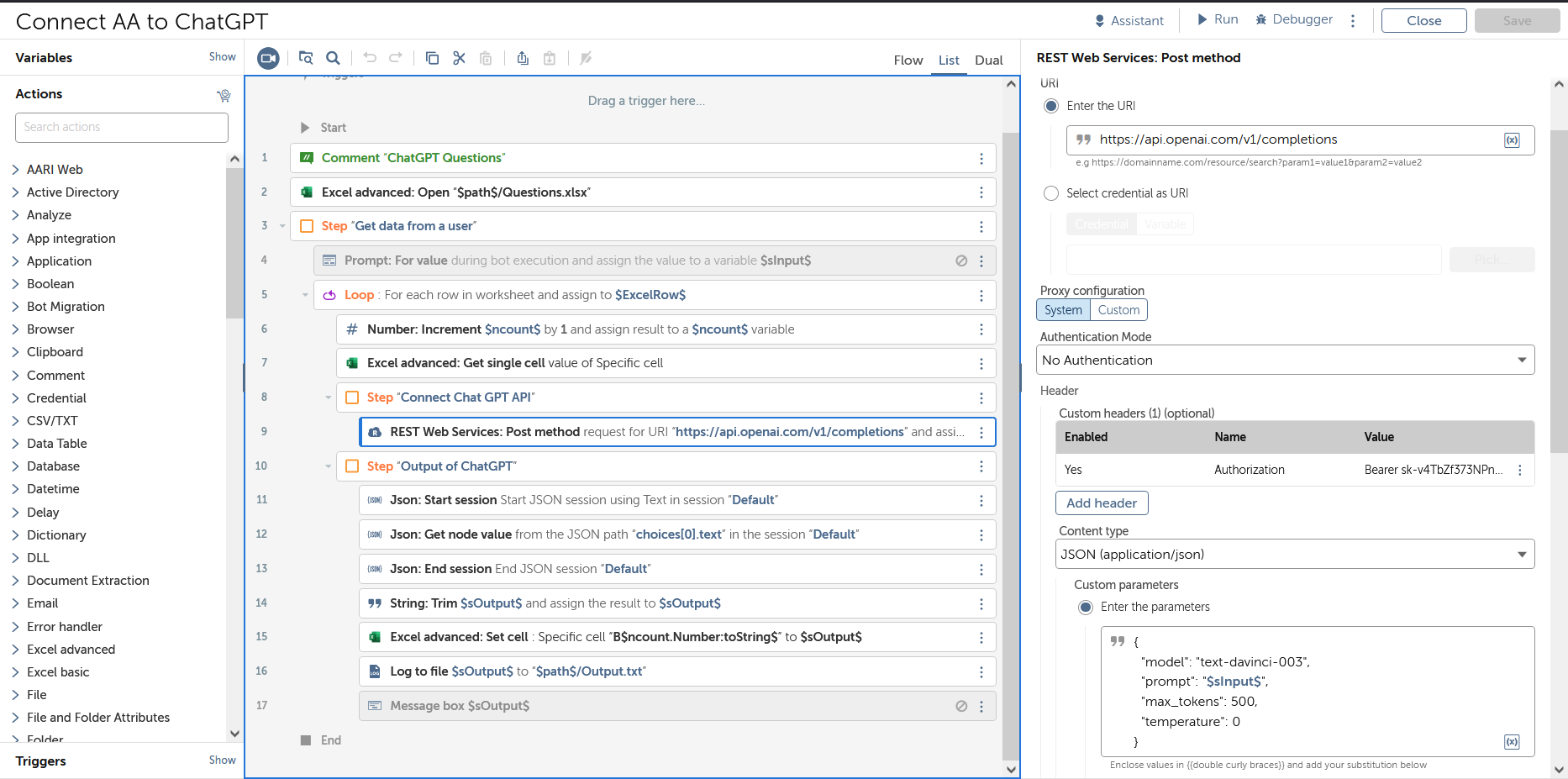Click the Add header button
Image resolution: width=1568 pixels, height=779 pixels.
point(1101,503)
